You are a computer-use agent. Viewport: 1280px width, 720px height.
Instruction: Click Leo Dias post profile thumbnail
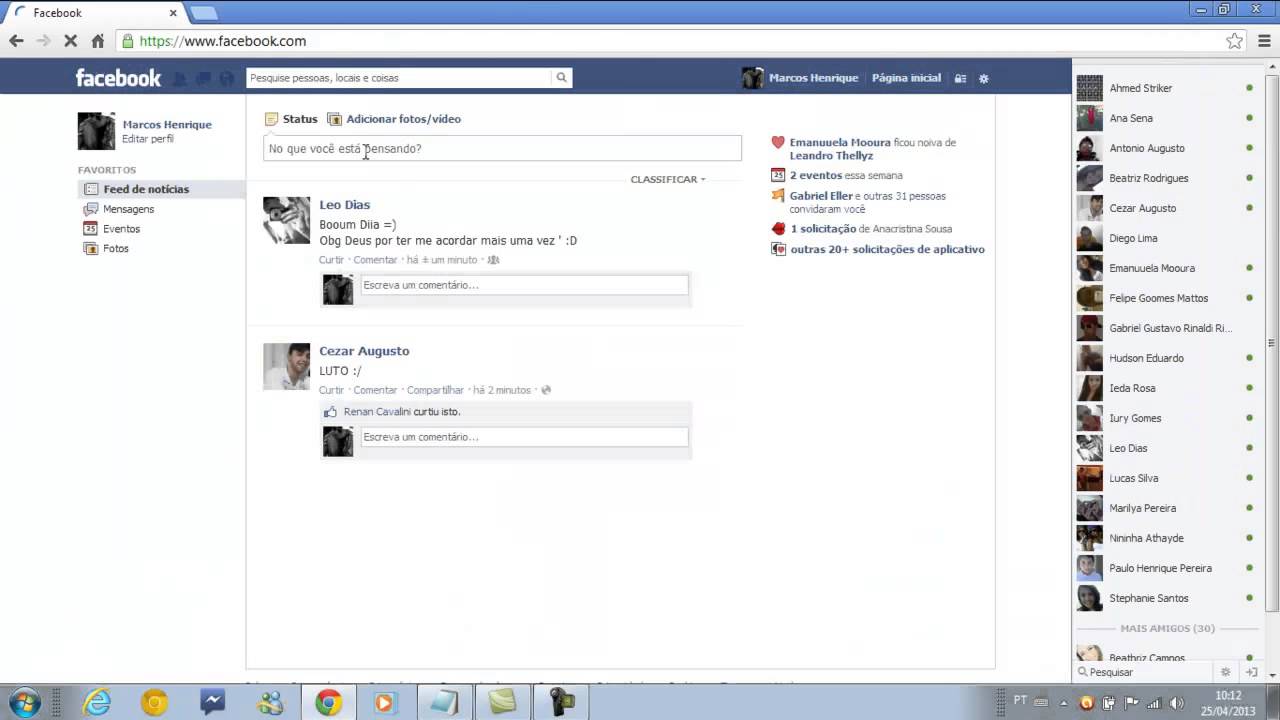(x=286, y=220)
